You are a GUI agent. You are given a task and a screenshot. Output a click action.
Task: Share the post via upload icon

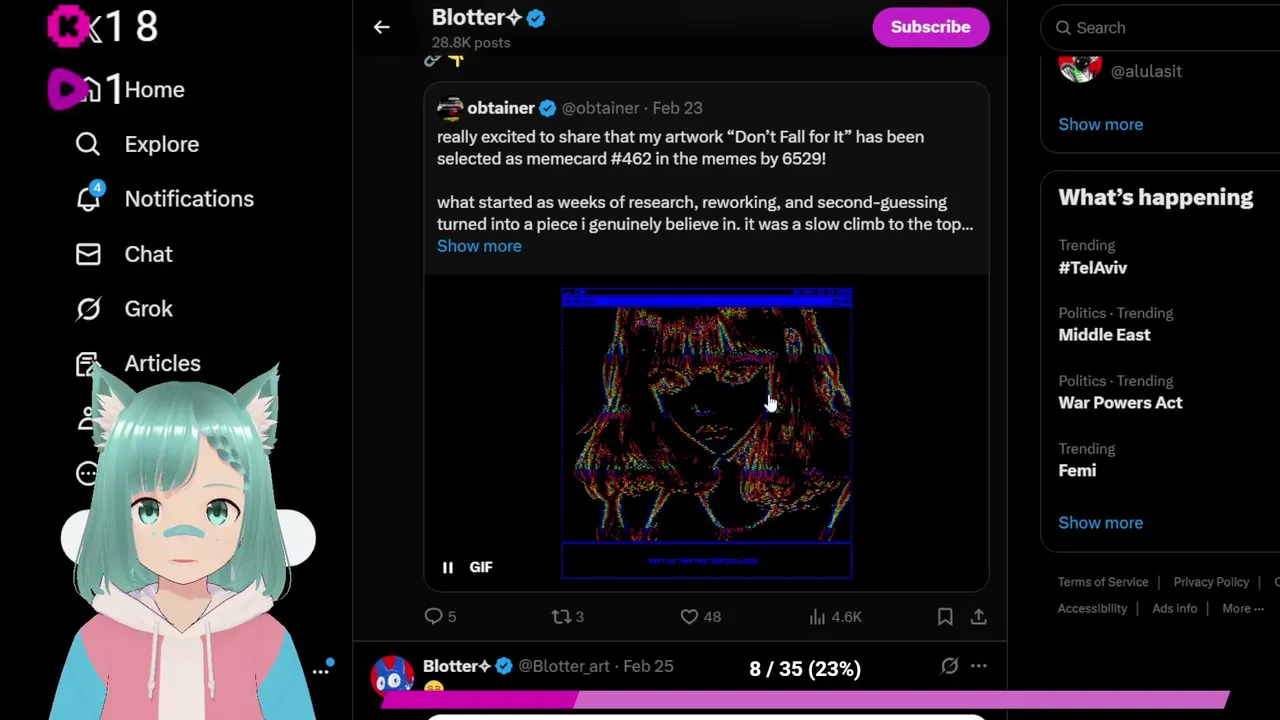coord(979,617)
